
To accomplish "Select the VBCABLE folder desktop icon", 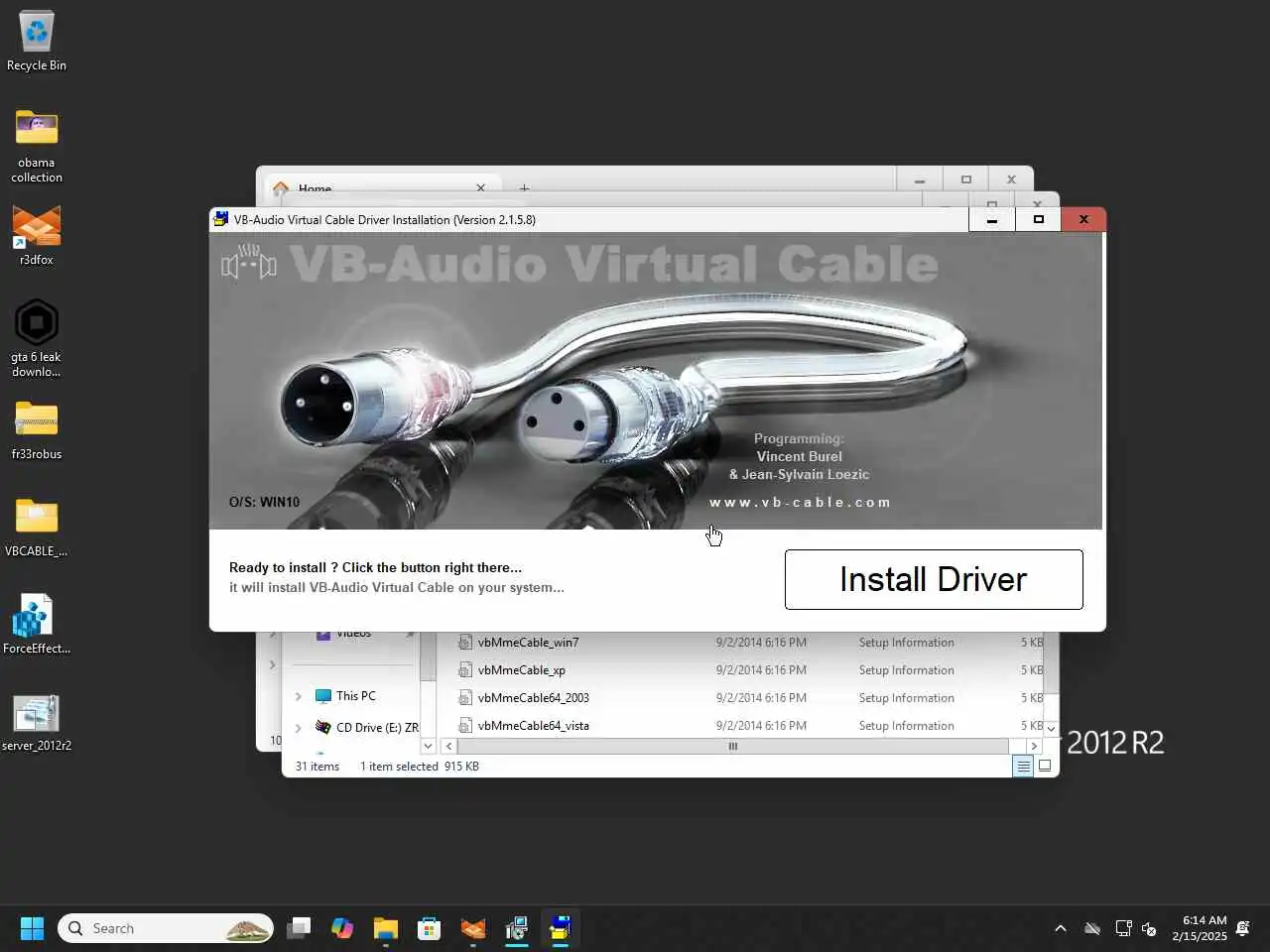I will coord(37,528).
